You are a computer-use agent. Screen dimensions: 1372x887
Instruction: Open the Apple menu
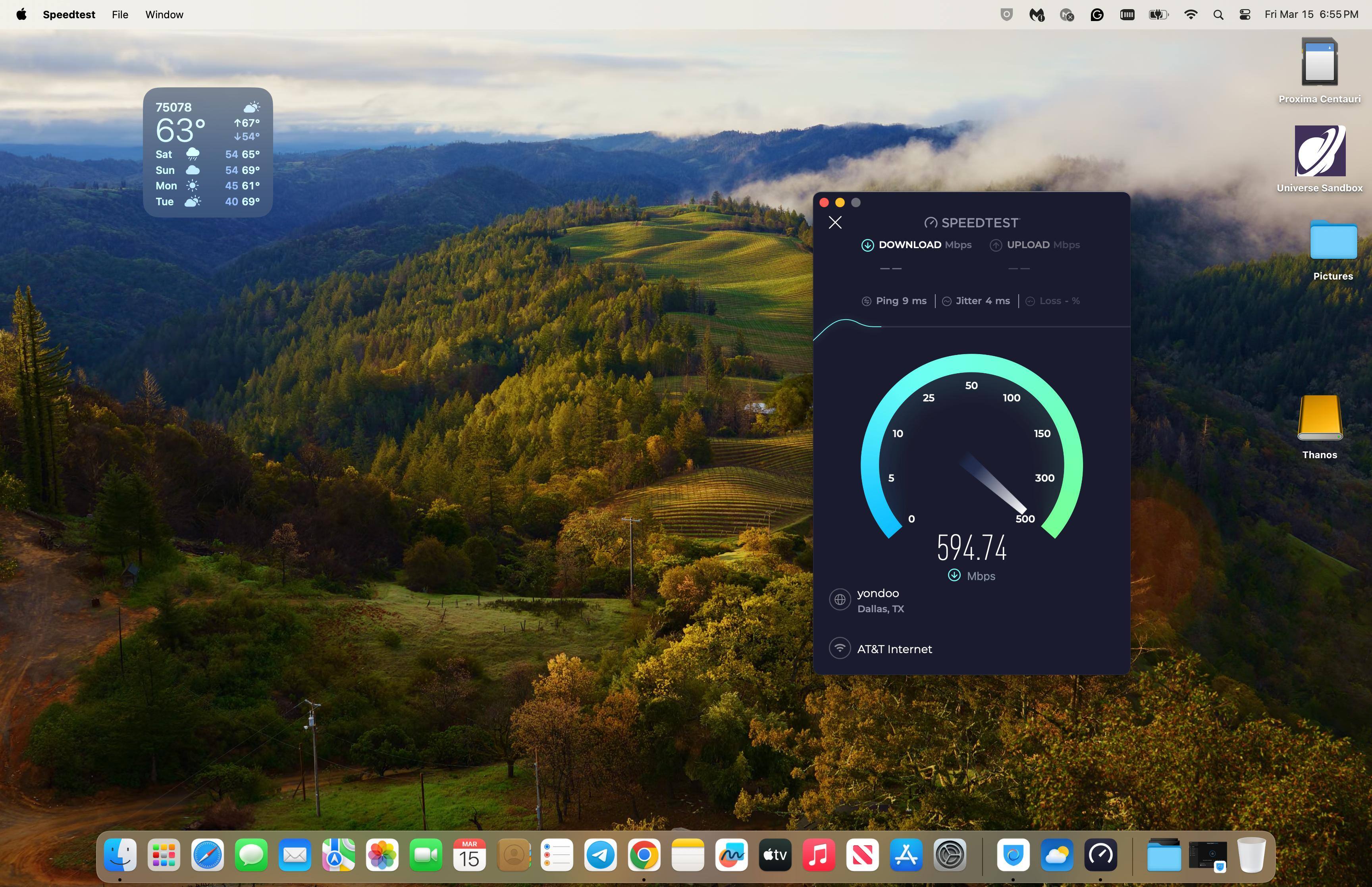21,14
